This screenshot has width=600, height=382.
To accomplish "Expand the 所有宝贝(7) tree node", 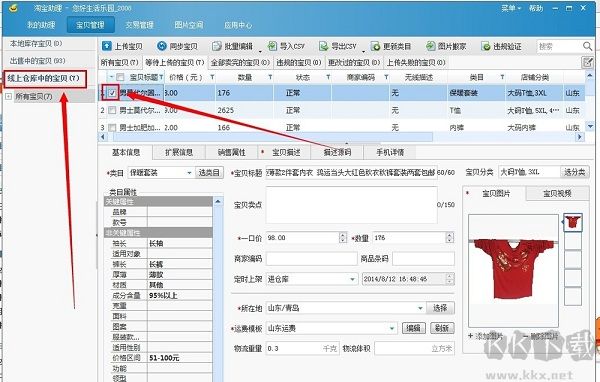I will click(8, 96).
